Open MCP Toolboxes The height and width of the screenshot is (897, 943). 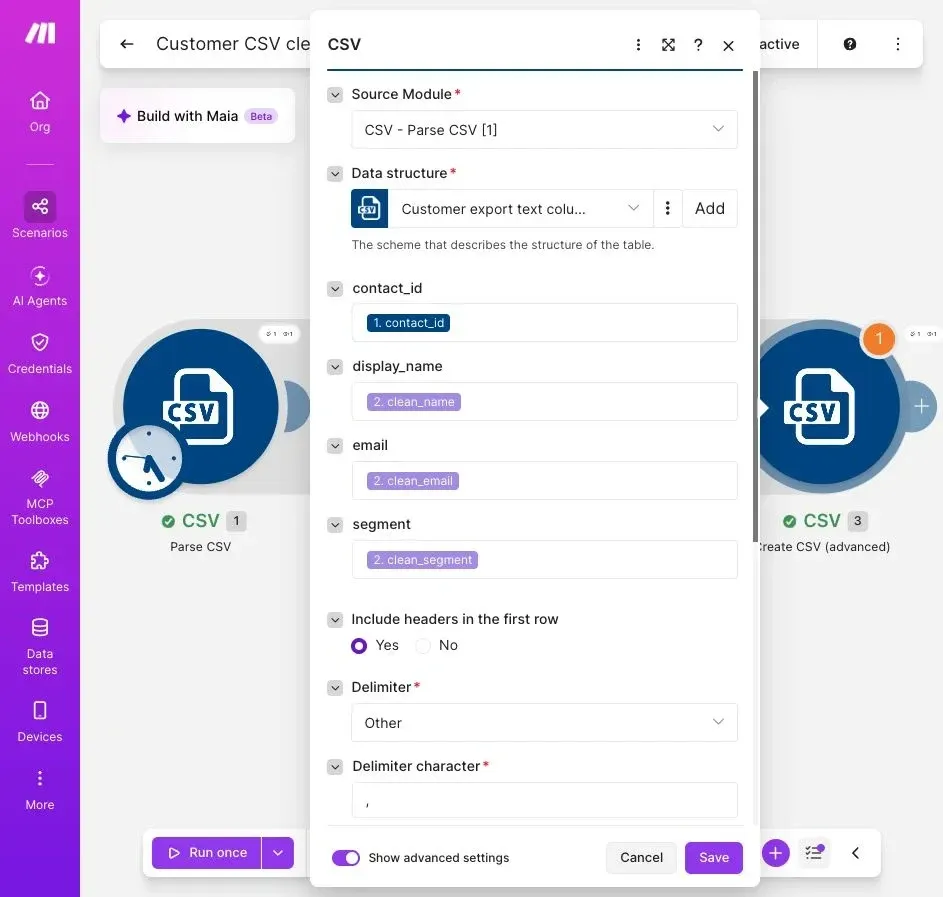coord(40,497)
